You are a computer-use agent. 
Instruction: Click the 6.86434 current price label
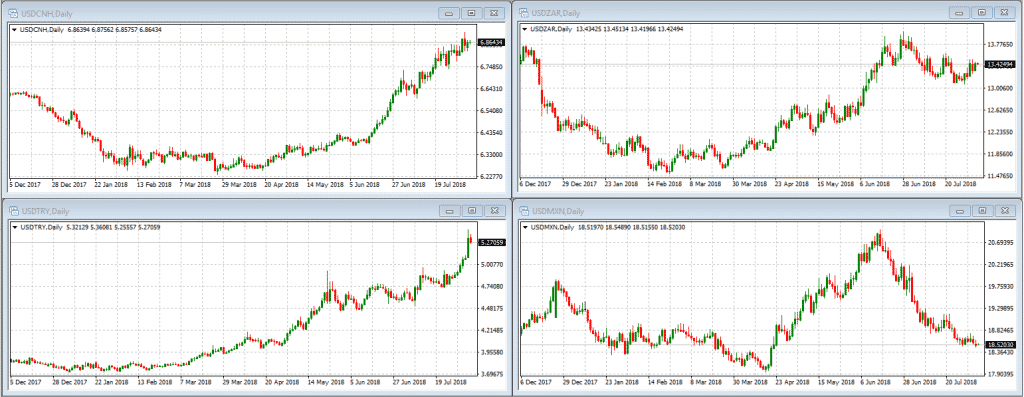[491, 42]
